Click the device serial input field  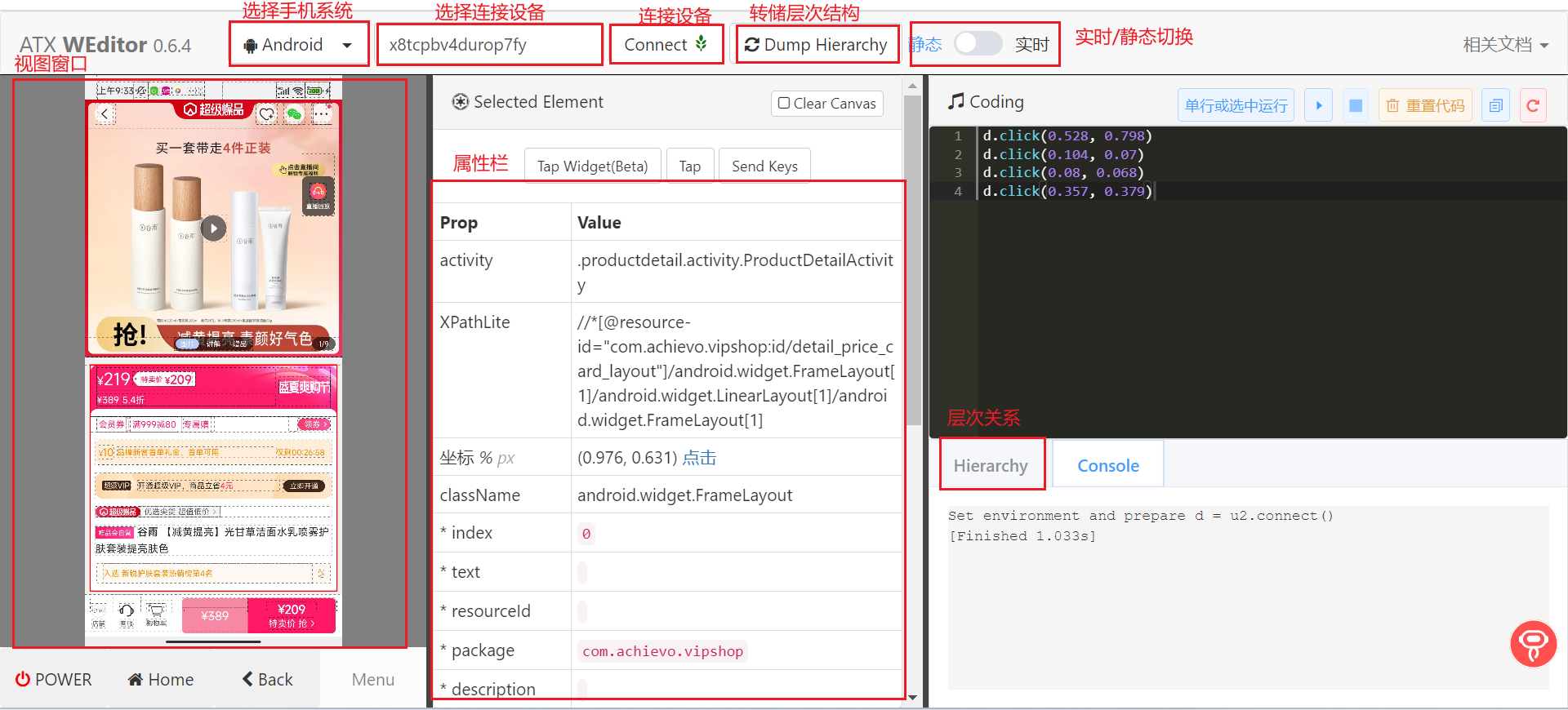[490, 45]
